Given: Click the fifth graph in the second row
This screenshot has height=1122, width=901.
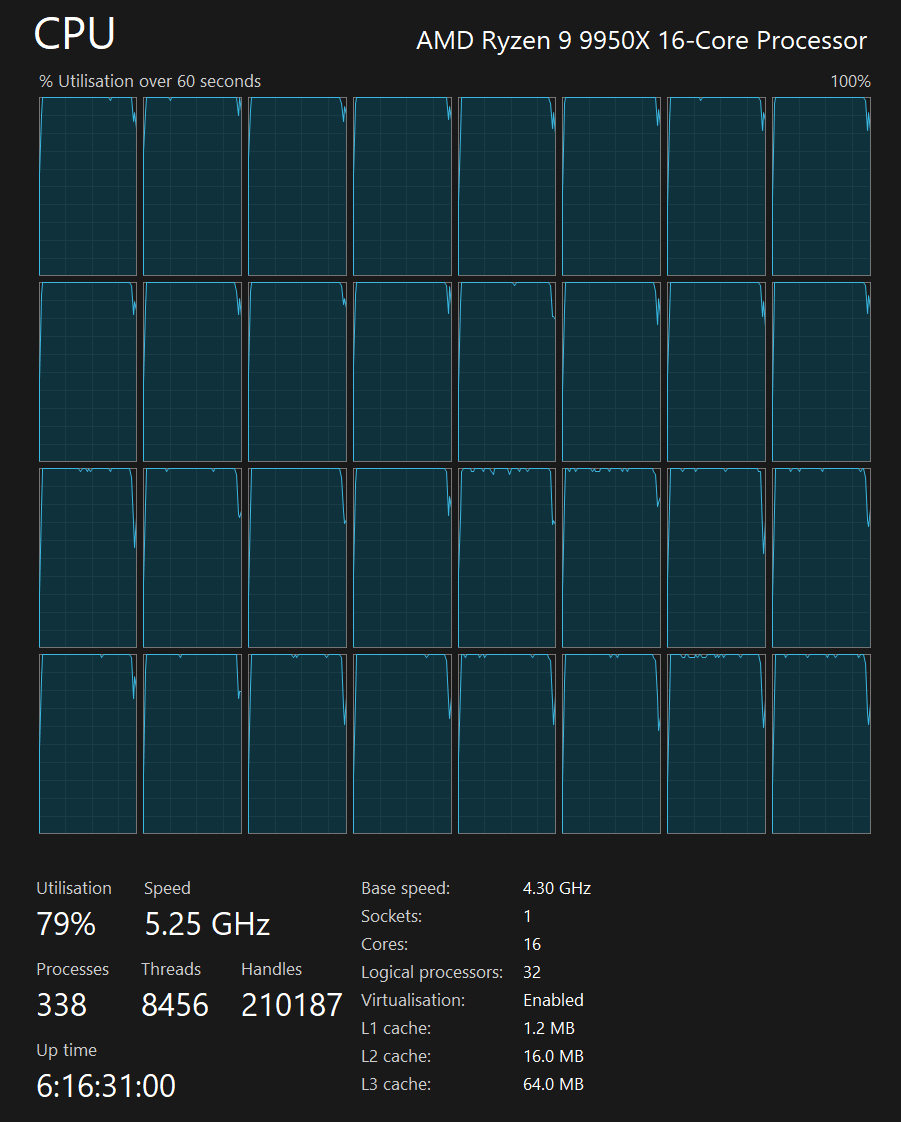Looking at the screenshot, I should 507,372.
